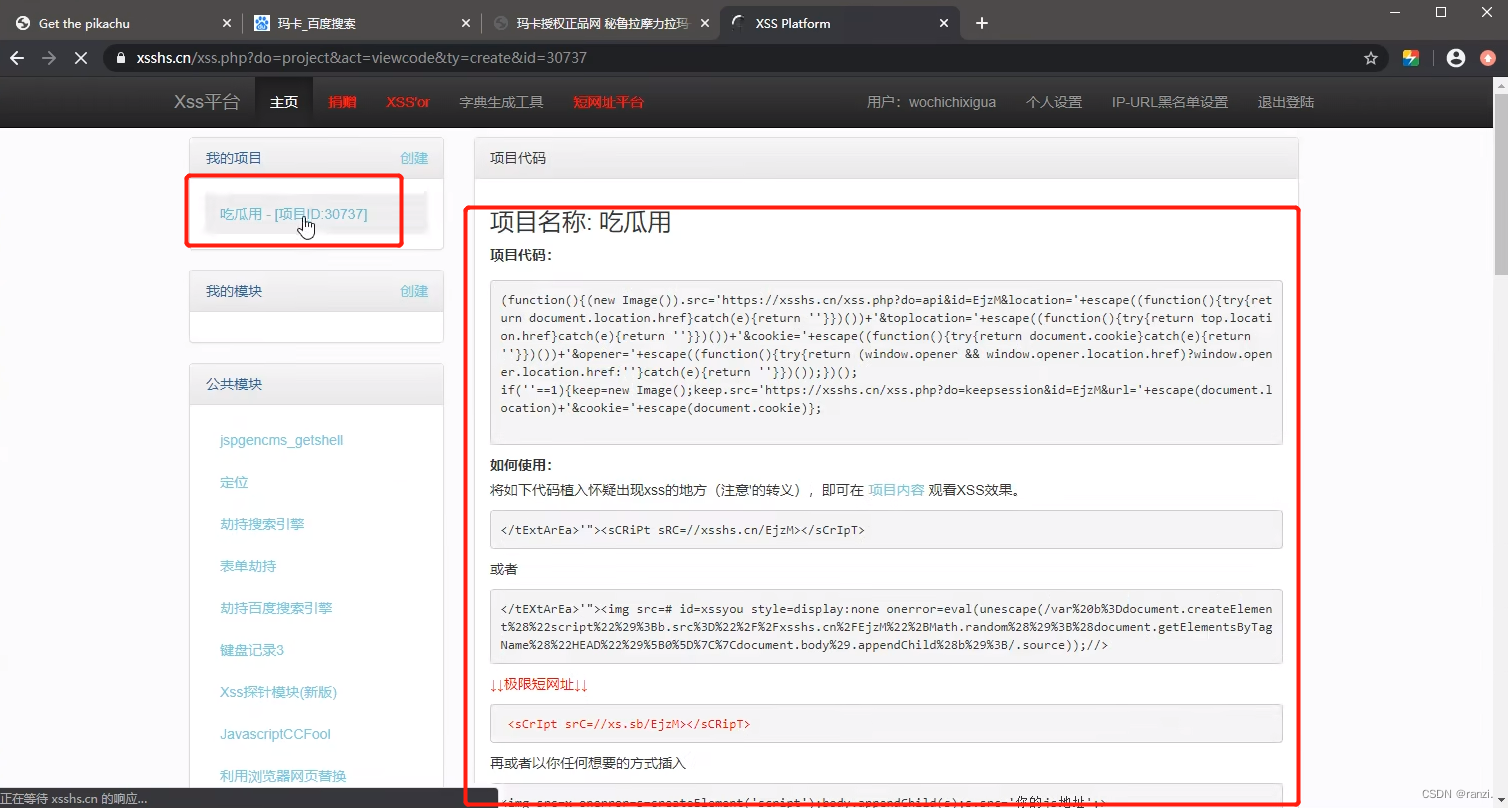Click the lock icon in address bar

(x=121, y=58)
